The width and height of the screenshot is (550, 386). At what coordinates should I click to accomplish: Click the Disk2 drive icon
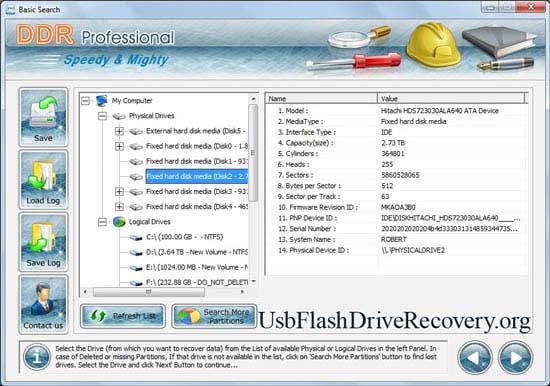(x=136, y=177)
